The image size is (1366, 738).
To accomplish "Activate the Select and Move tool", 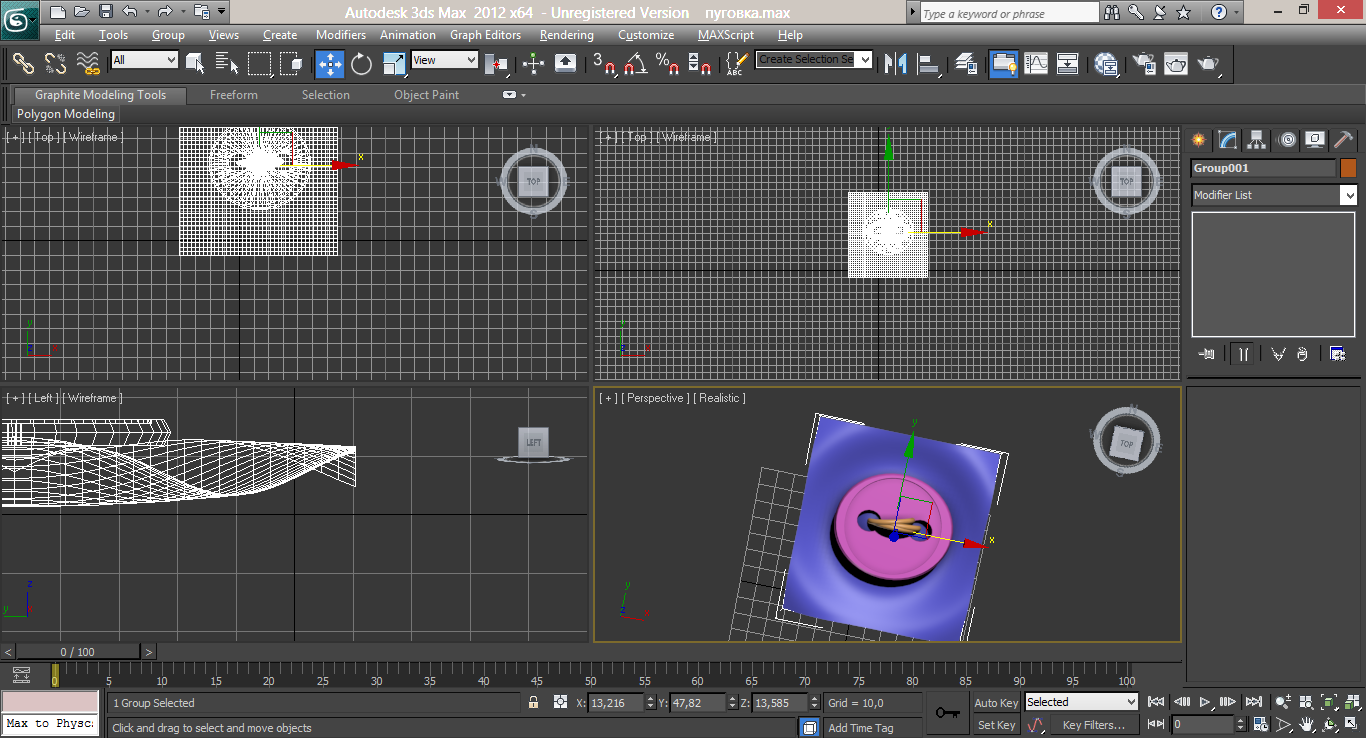I will point(330,64).
